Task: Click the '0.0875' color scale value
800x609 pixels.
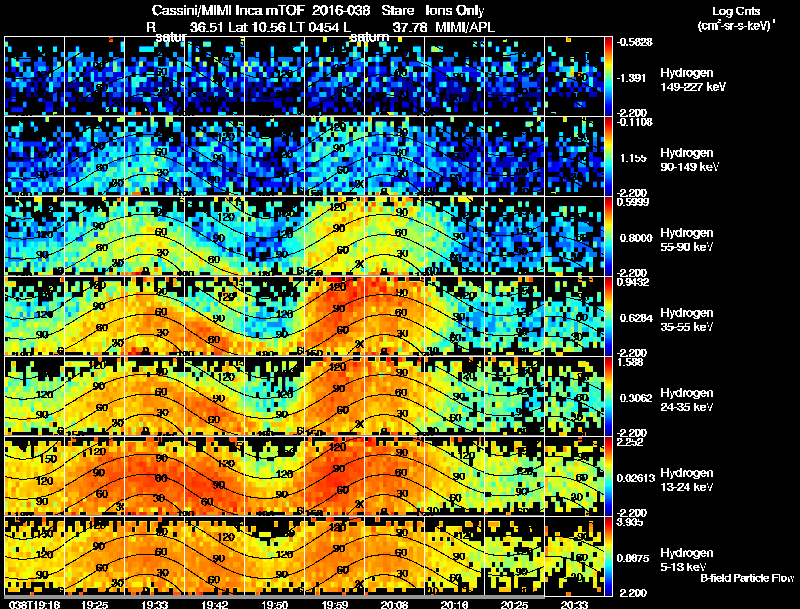Action: pos(635,559)
